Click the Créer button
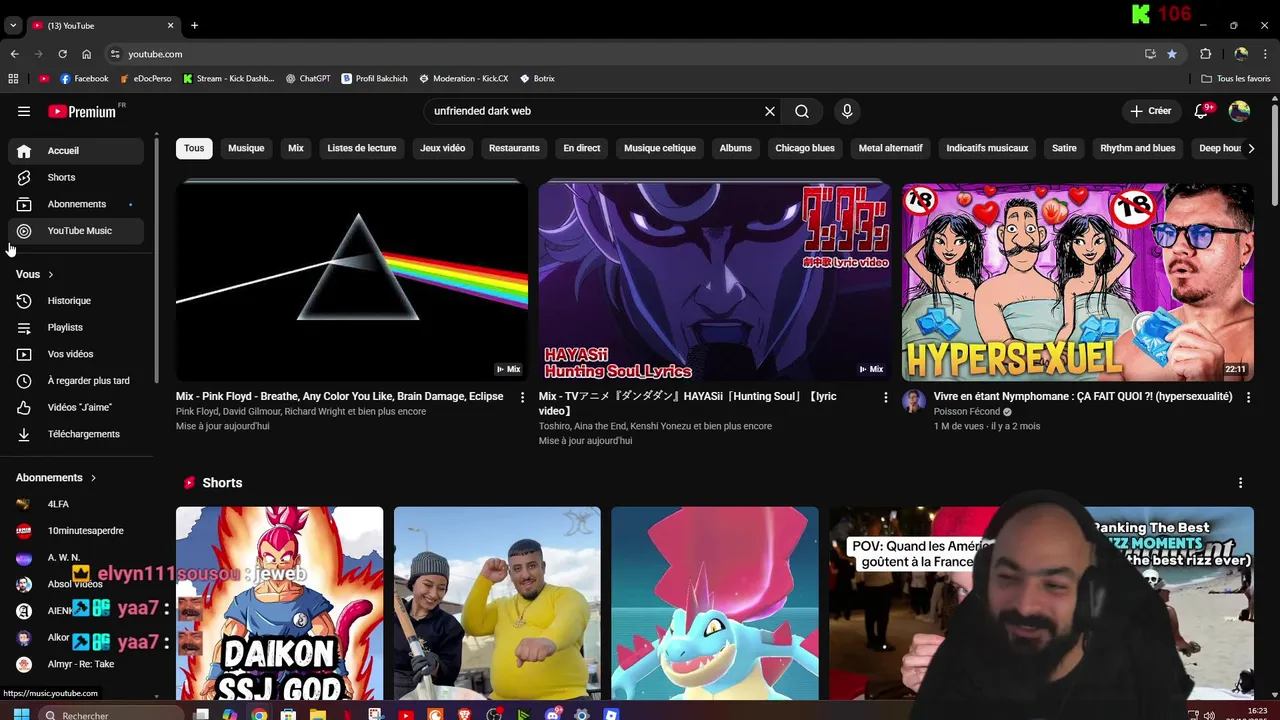The image size is (1280, 720). click(x=1150, y=111)
